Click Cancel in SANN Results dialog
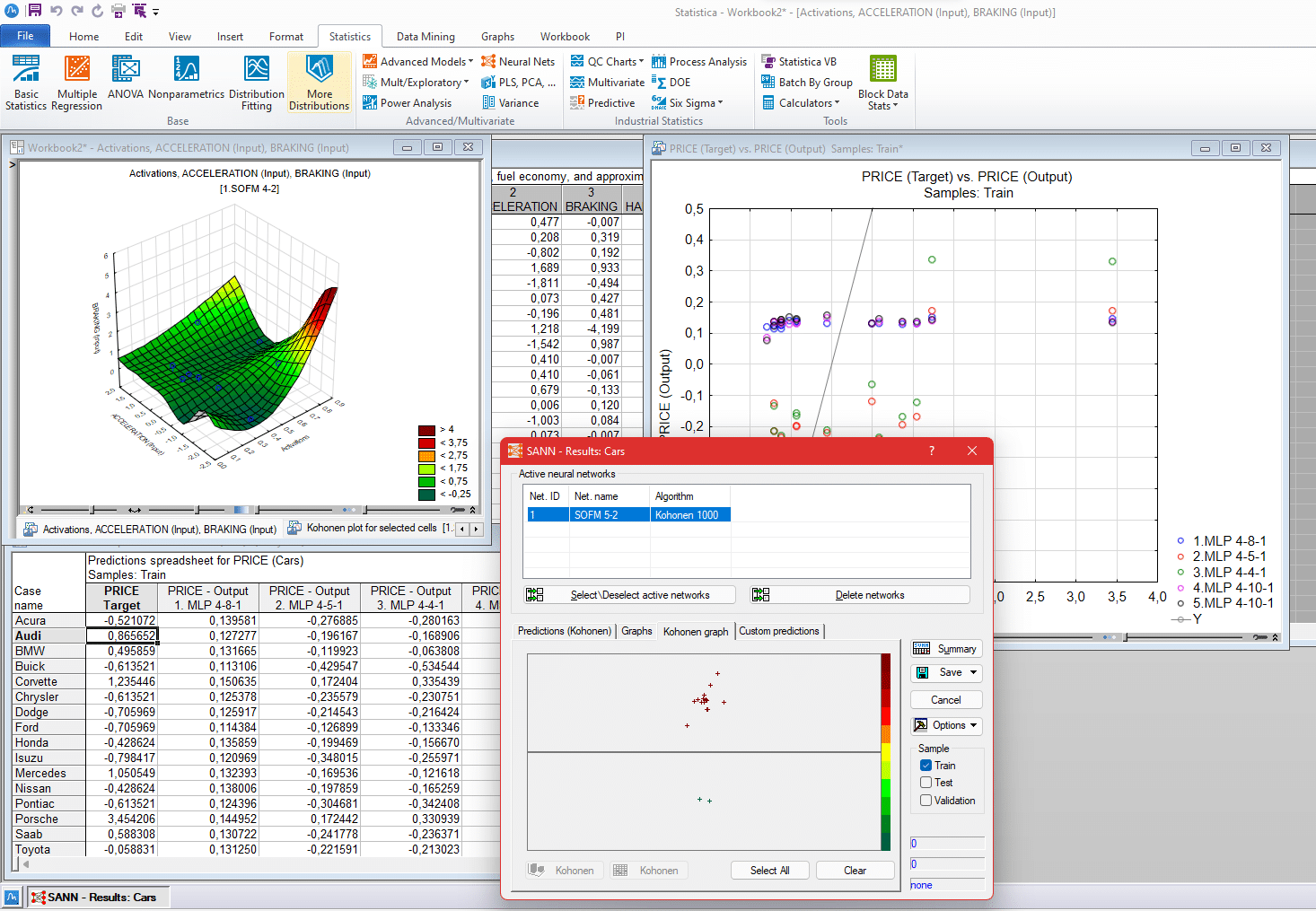This screenshot has height=911, width=1316. (x=946, y=700)
